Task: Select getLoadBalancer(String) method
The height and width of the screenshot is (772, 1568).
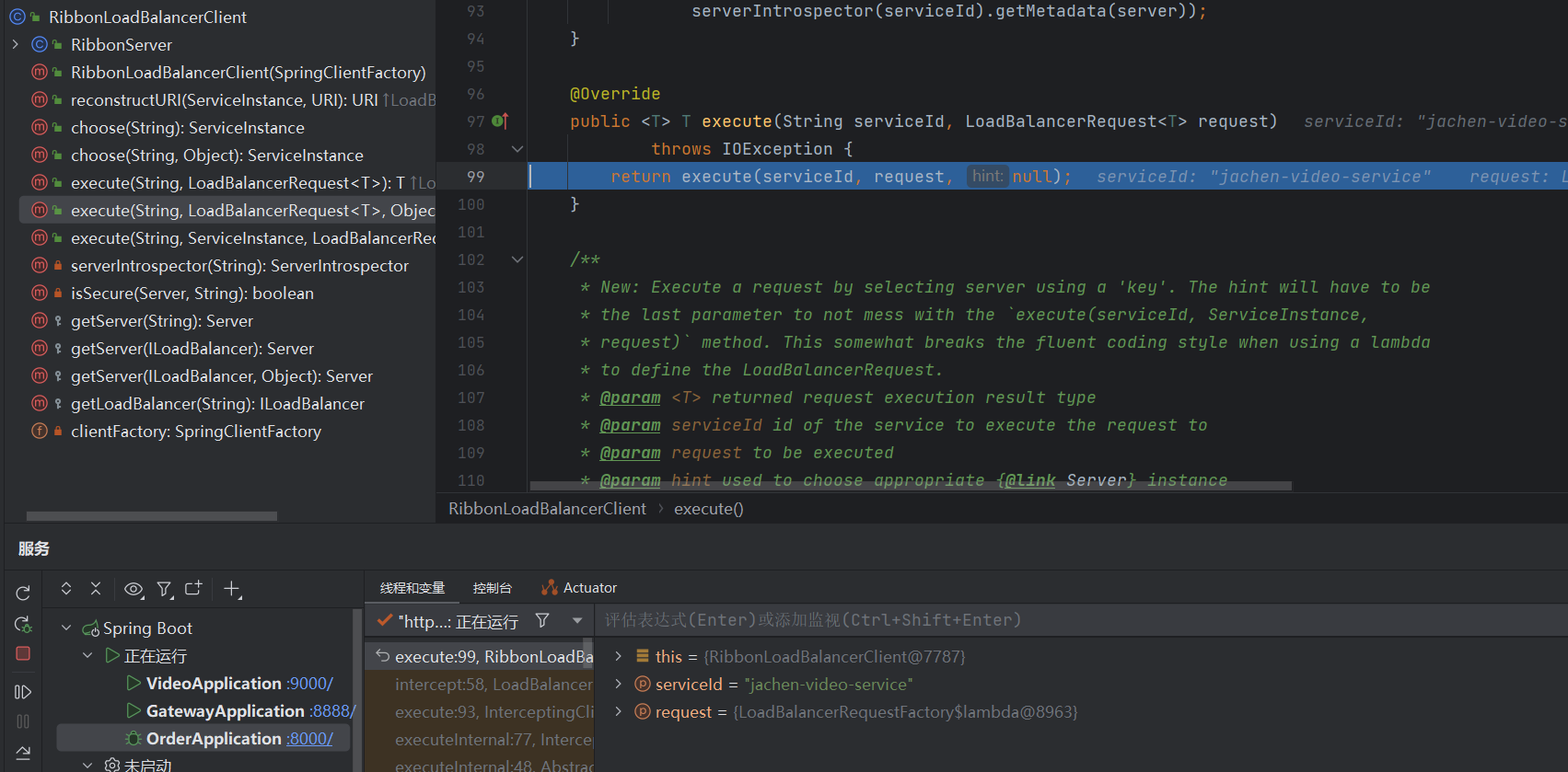Action: 217,403
